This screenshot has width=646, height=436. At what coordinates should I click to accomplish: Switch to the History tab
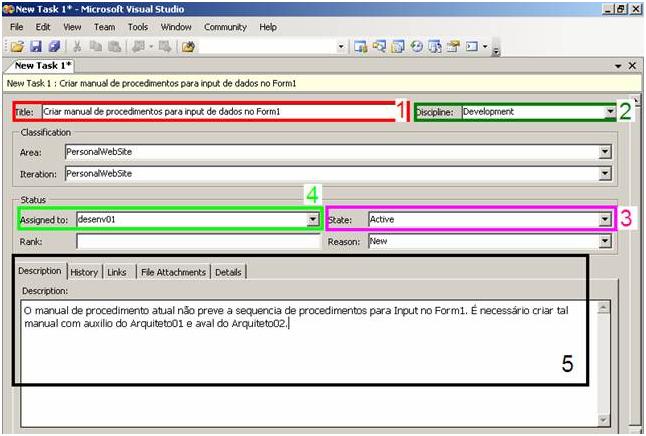pos(84,272)
